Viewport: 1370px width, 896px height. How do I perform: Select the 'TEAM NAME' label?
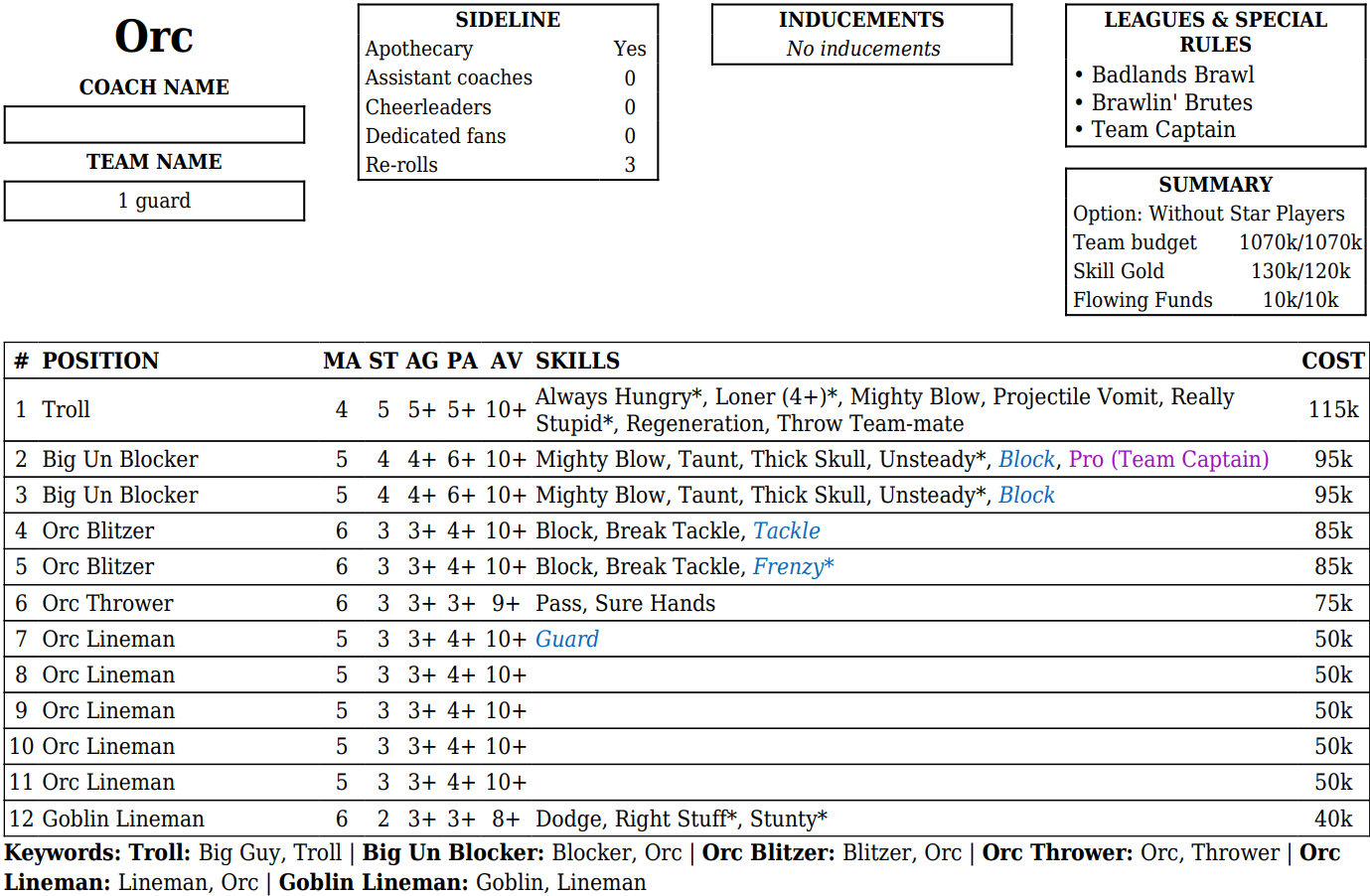click(154, 162)
